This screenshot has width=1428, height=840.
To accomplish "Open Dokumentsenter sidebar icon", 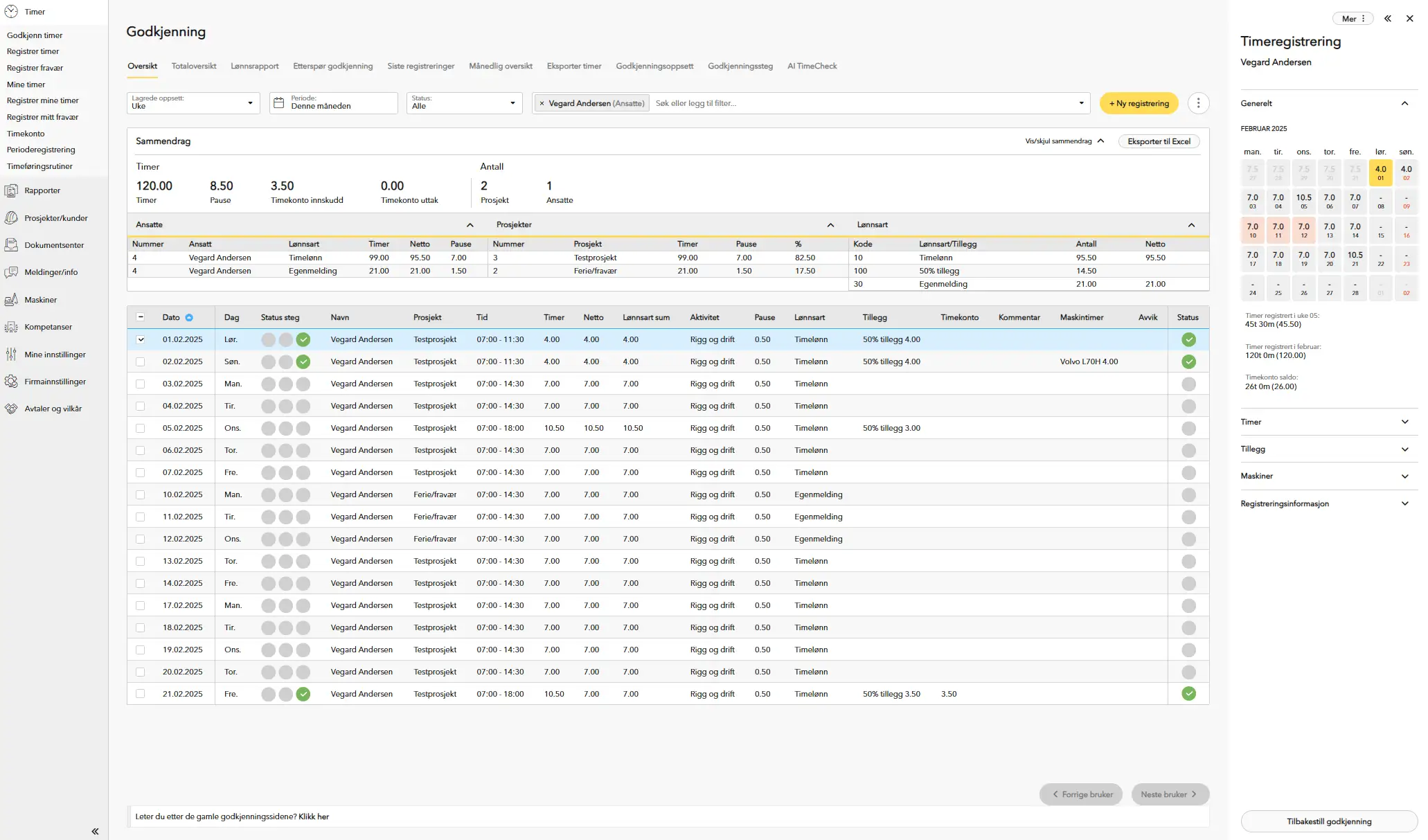I will pos(11,245).
